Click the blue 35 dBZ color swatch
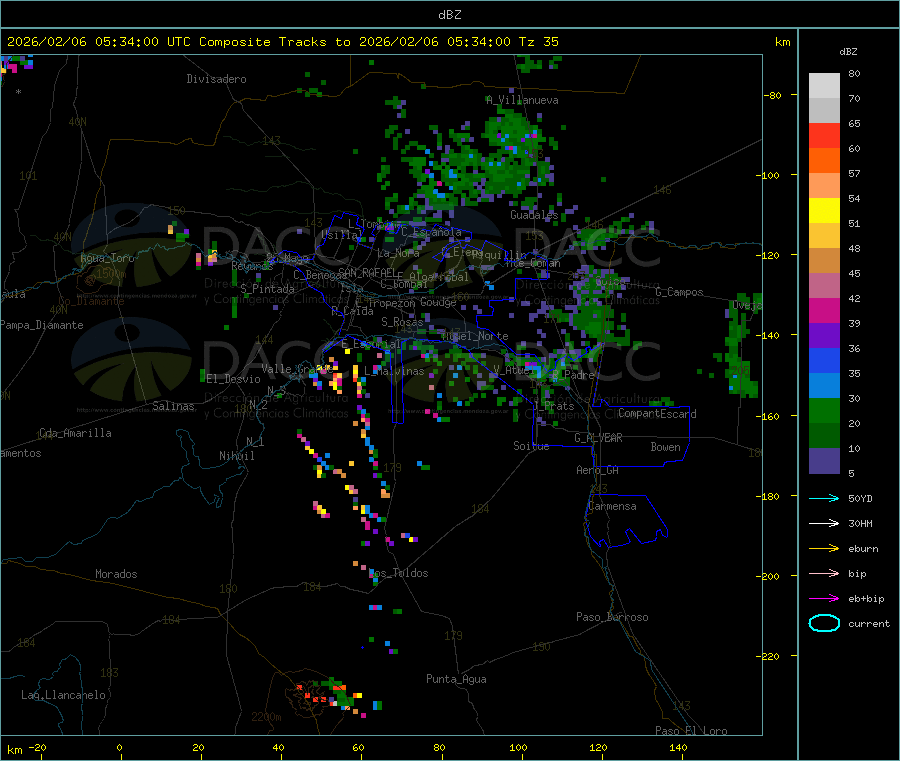 point(824,360)
